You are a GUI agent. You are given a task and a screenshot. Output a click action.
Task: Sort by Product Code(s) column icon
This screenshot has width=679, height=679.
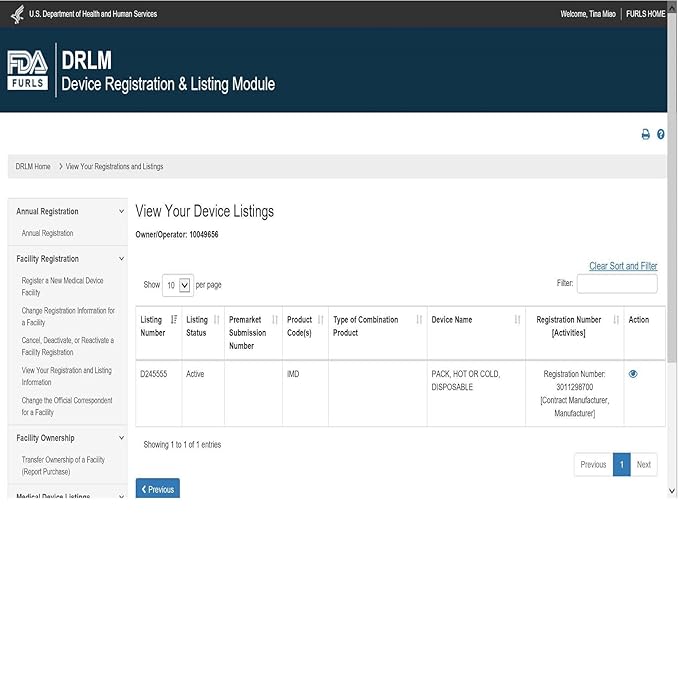pyautogui.click(x=320, y=320)
